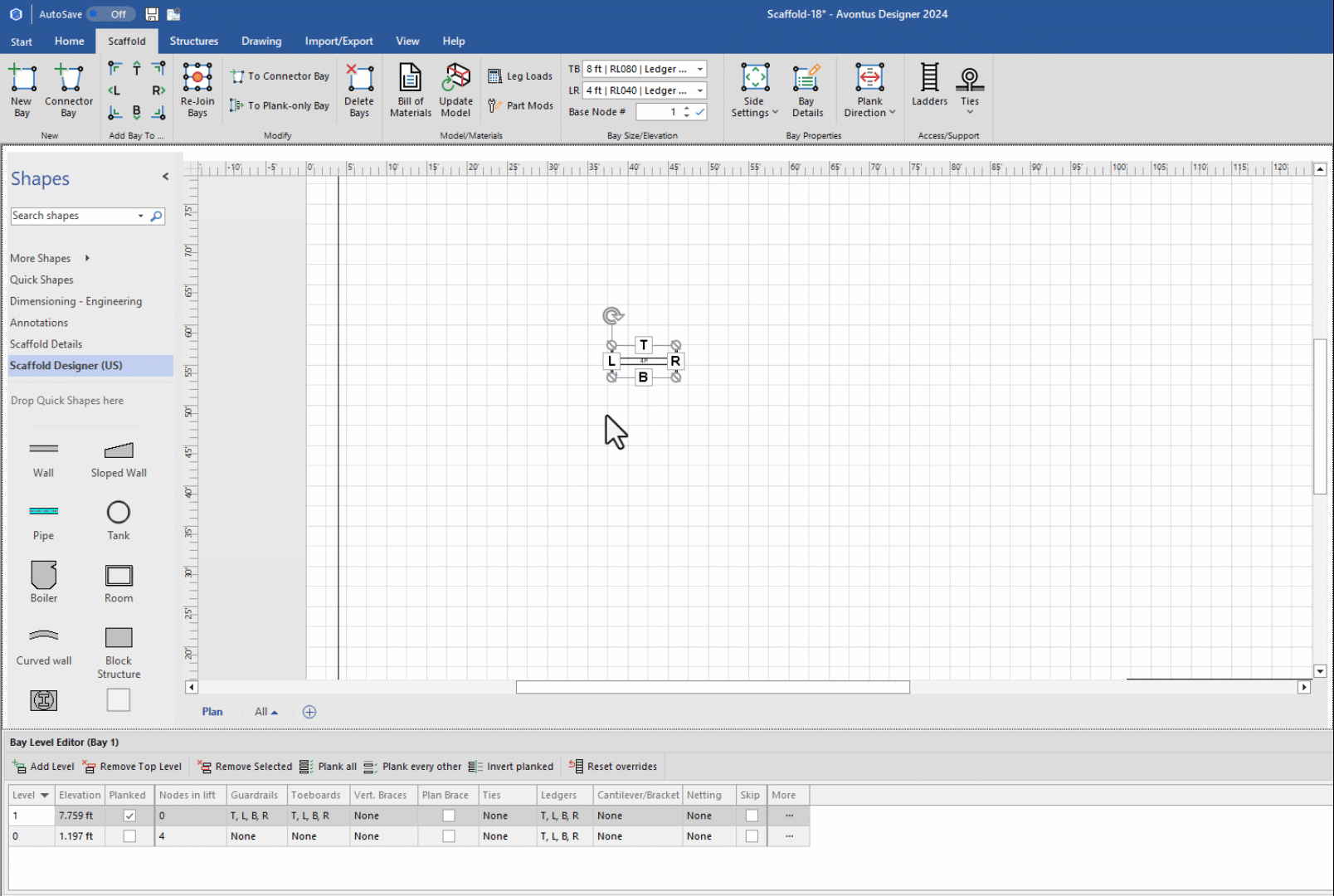
Task: Click the horizontal scrollbar thumb
Action: coord(712,687)
